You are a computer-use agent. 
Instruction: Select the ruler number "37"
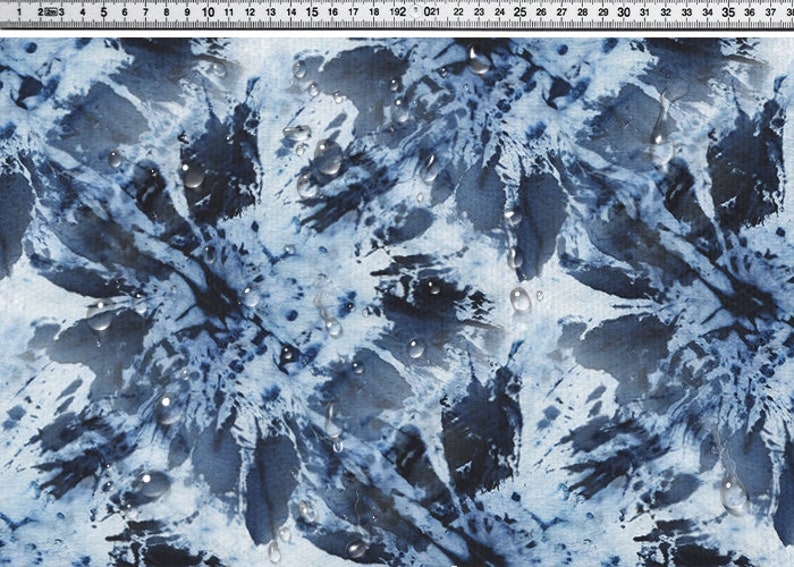click(770, 12)
